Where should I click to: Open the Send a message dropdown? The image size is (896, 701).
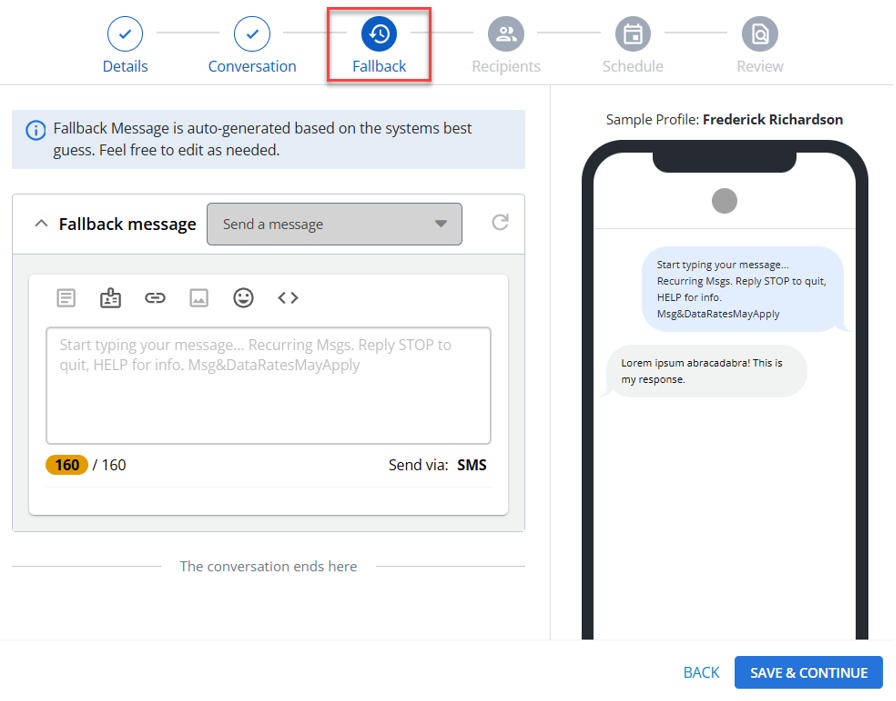(334, 225)
